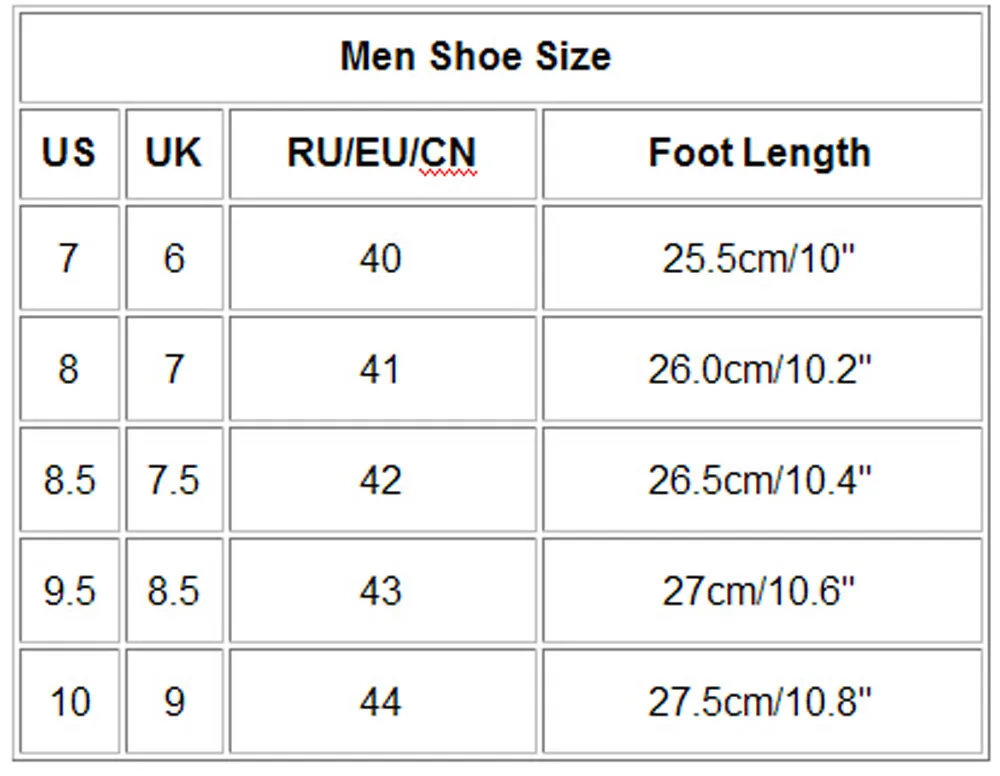Click the EU size 40 cell
The width and height of the screenshot is (1000, 776).
click(x=382, y=259)
